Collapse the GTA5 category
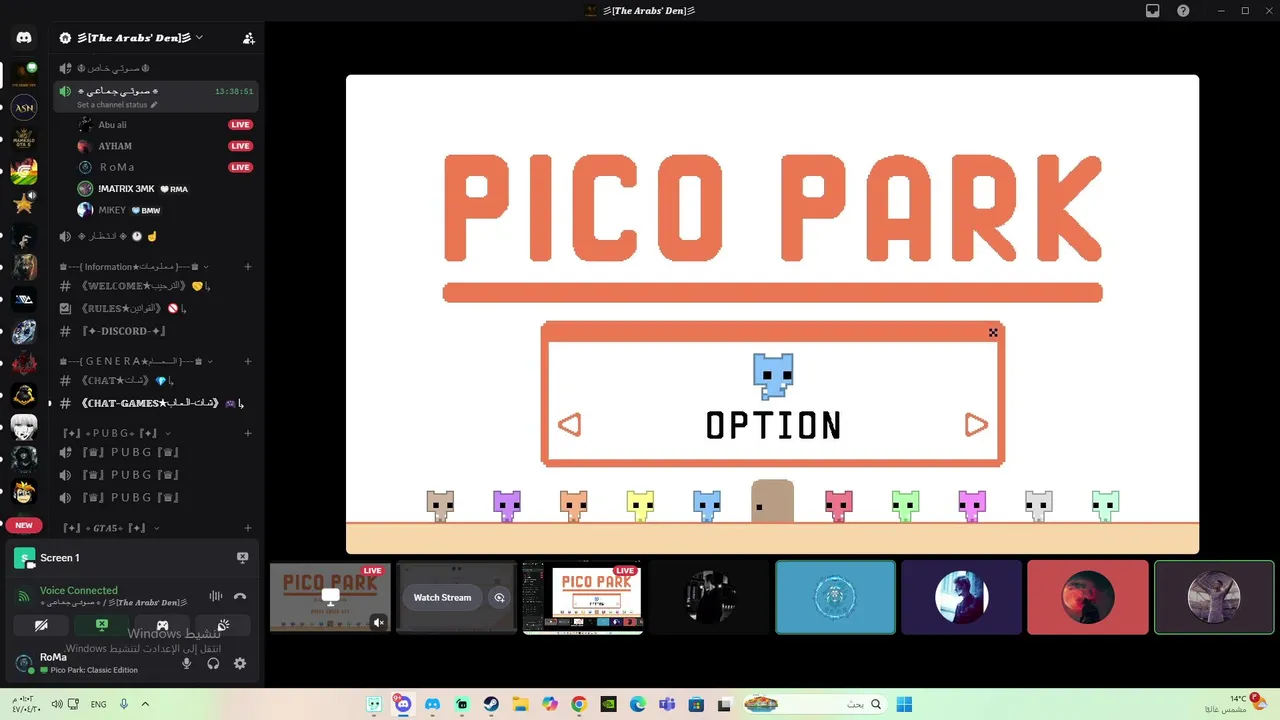This screenshot has height=720, width=1280. coord(111,527)
